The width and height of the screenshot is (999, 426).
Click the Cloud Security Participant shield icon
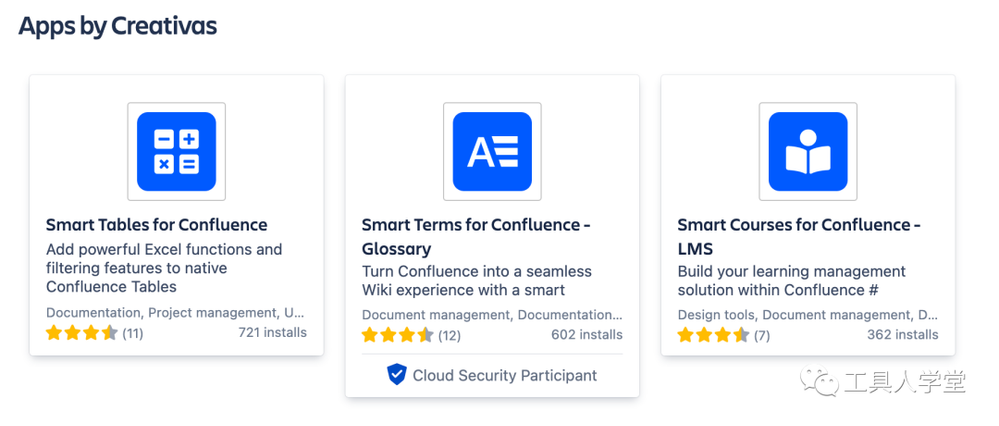click(x=396, y=375)
